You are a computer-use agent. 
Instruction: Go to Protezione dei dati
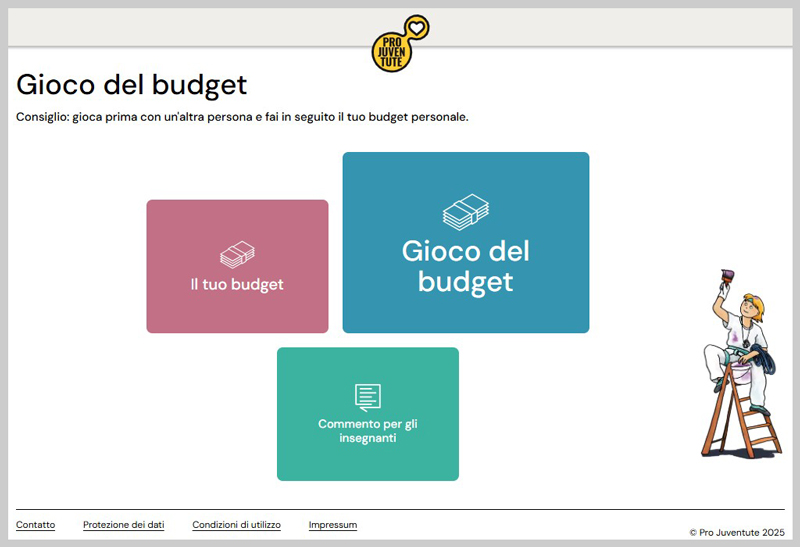[x=123, y=525]
